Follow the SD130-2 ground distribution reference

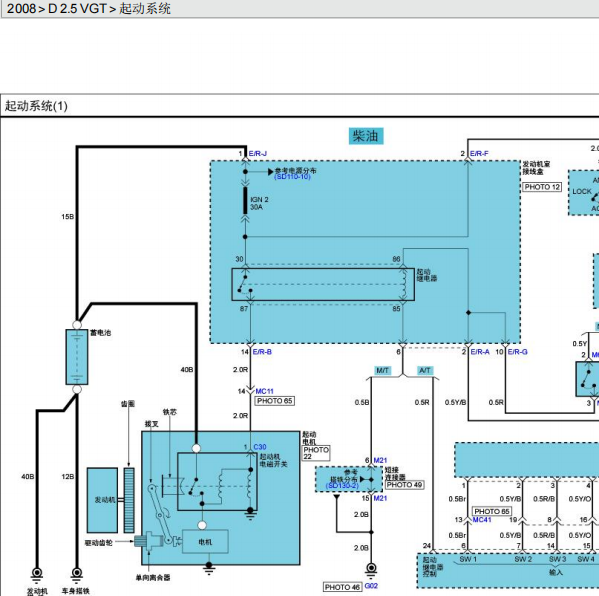click(342, 486)
